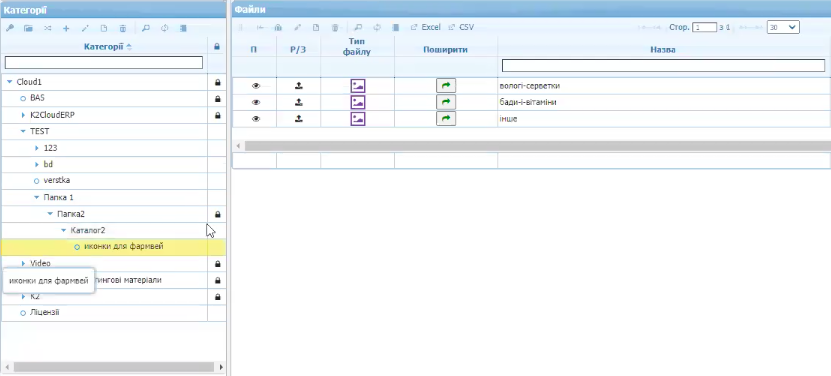The image size is (831, 376).
Task: Collapse the Папка 1 tree node
Action: tap(37, 197)
